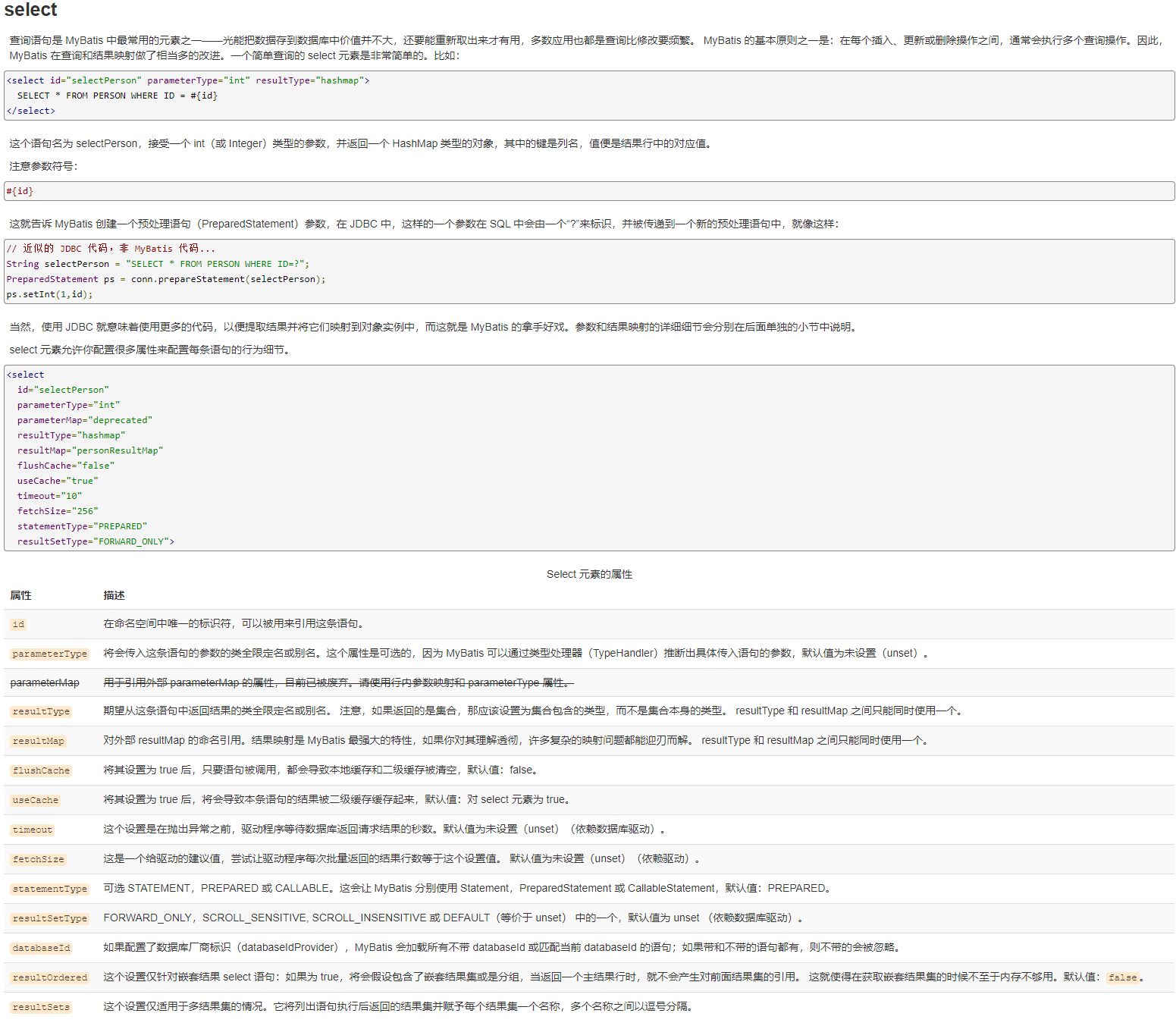Viewport: 1176px width, 1029px height.
Task: Click the flushCache attribute label in table
Action: pyautogui.click(x=41, y=770)
